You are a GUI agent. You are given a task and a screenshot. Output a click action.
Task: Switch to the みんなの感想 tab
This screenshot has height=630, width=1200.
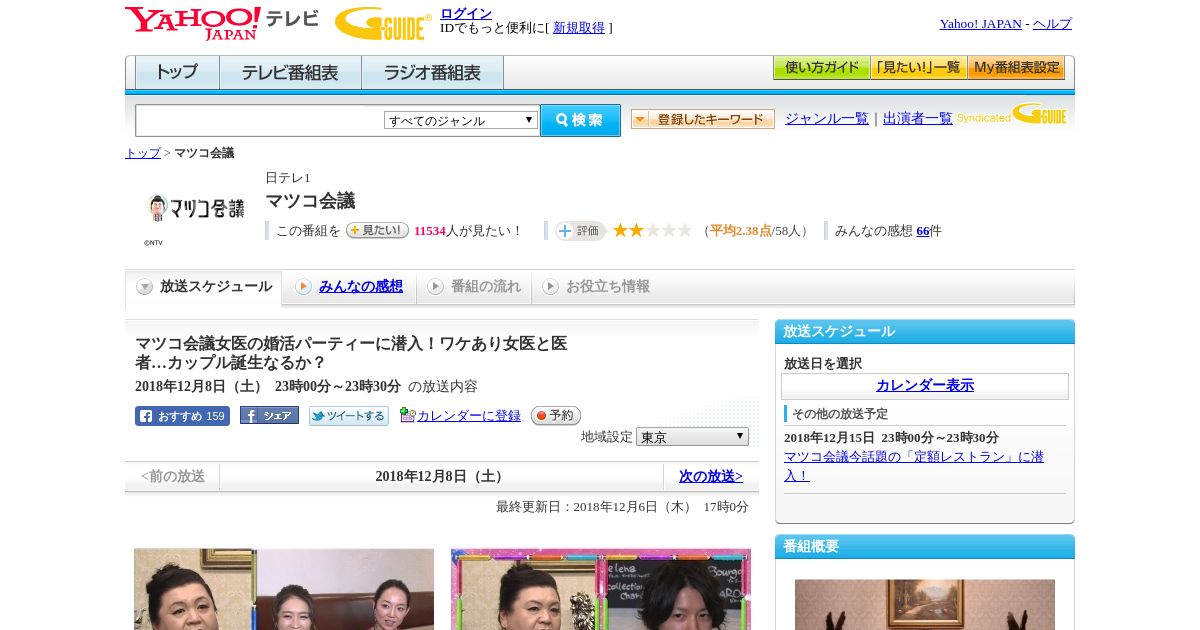click(360, 286)
